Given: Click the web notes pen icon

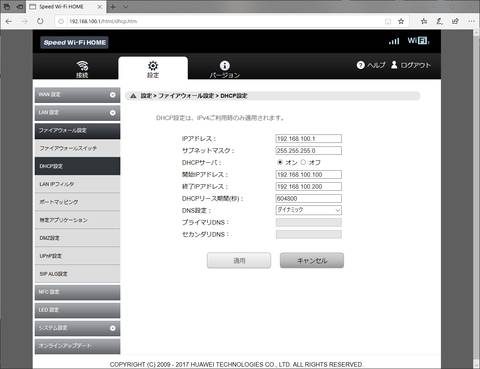Looking at the screenshot, I should (440, 21).
